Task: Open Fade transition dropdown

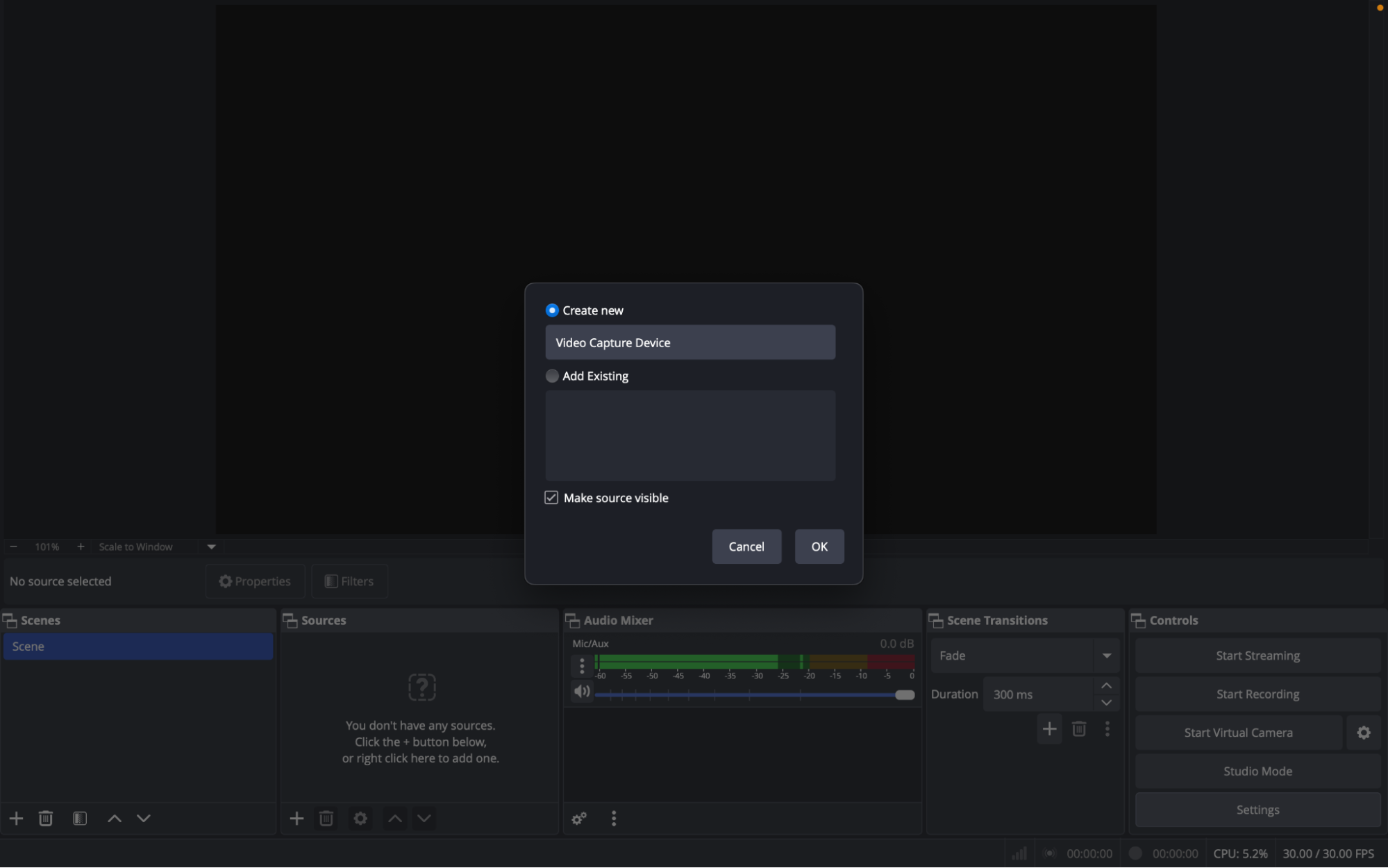Action: tap(1025, 656)
